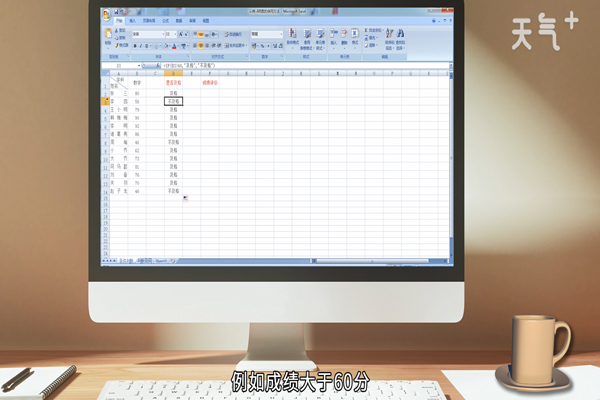This screenshot has height=400, width=600.
Task: Click the Insert cells (插入) icon
Action: (x=333, y=33)
